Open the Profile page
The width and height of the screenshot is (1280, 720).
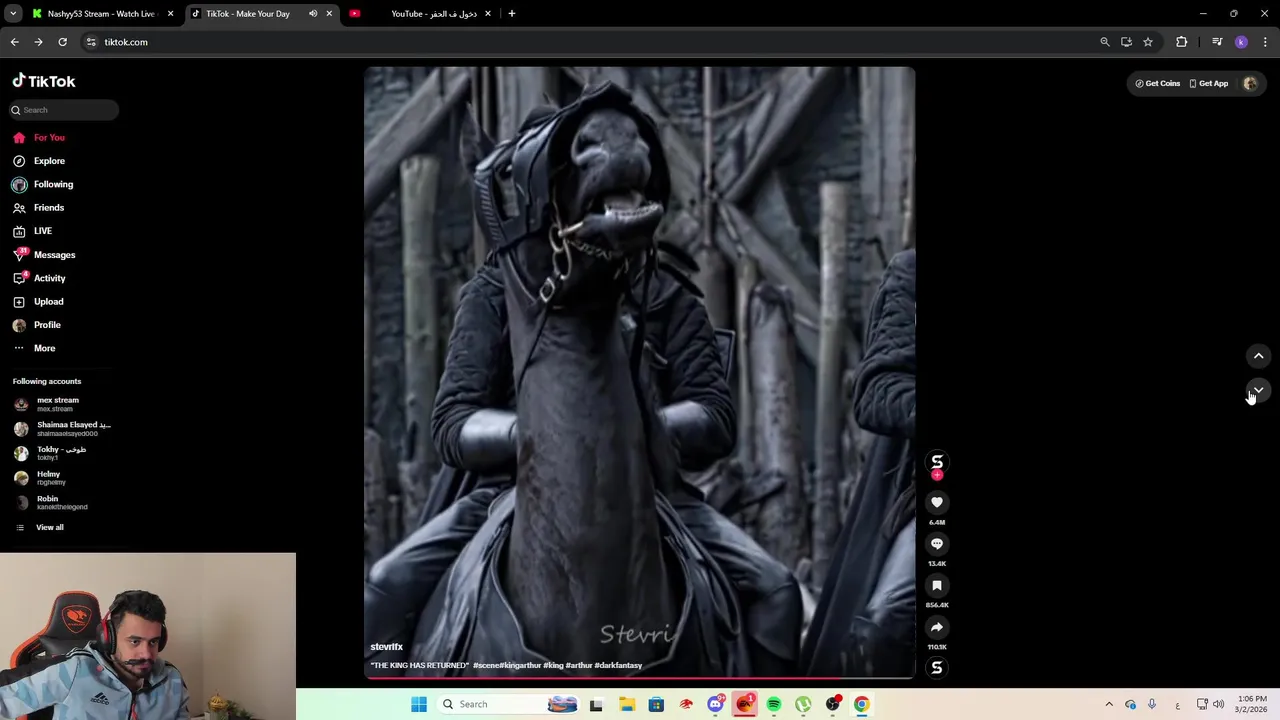[37, 325]
